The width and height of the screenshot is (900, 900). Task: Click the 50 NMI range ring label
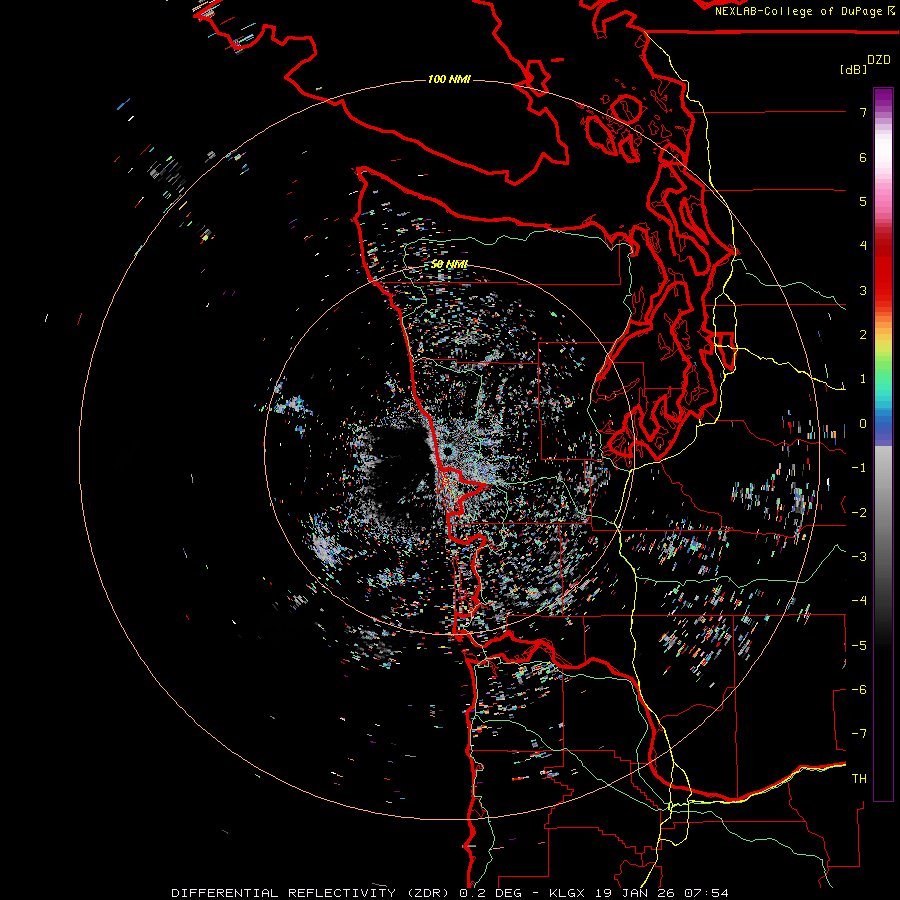click(449, 265)
